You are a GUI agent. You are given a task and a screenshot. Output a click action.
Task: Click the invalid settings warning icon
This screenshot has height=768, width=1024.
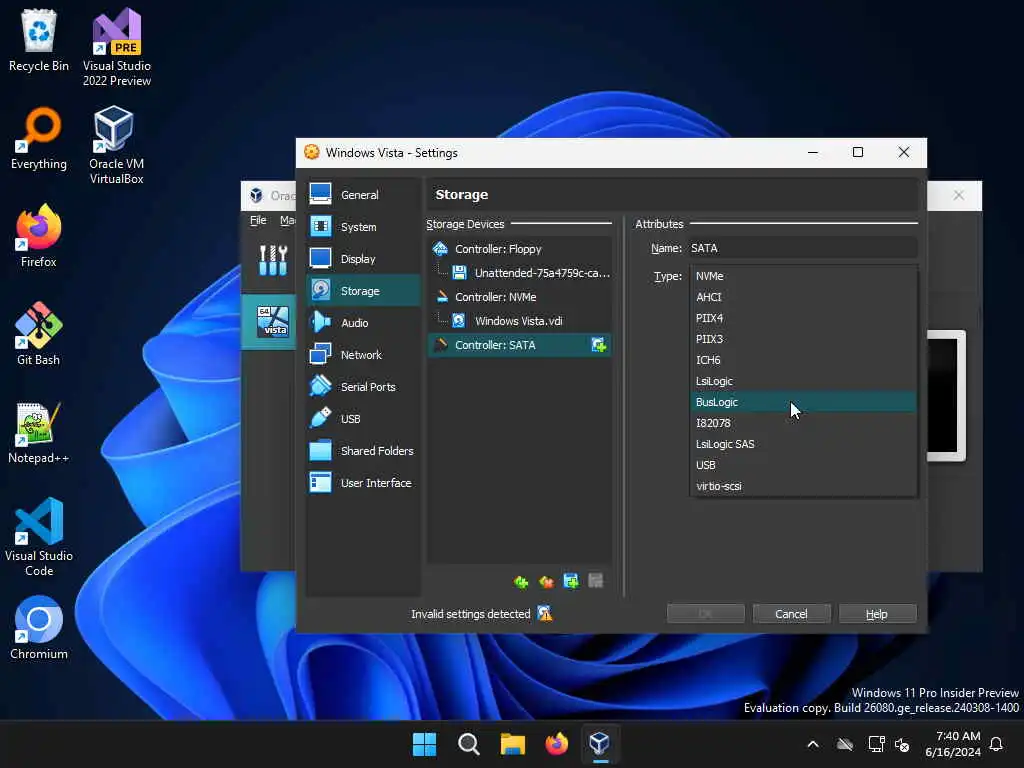[544, 613]
